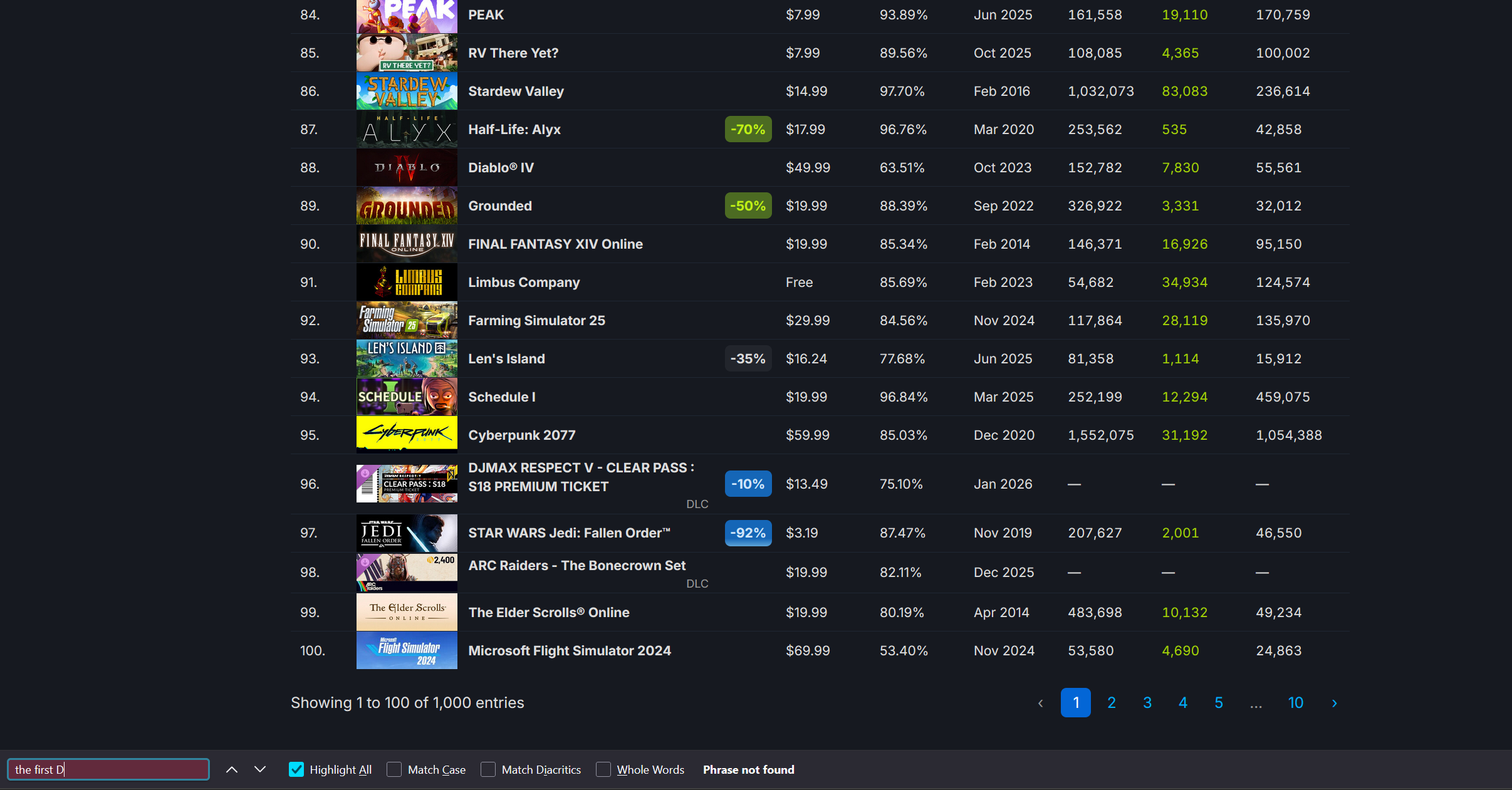1512x790 pixels.
Task: Enable the Match Case checkbox
Action: pyautogui.click(x=394, y=769)
